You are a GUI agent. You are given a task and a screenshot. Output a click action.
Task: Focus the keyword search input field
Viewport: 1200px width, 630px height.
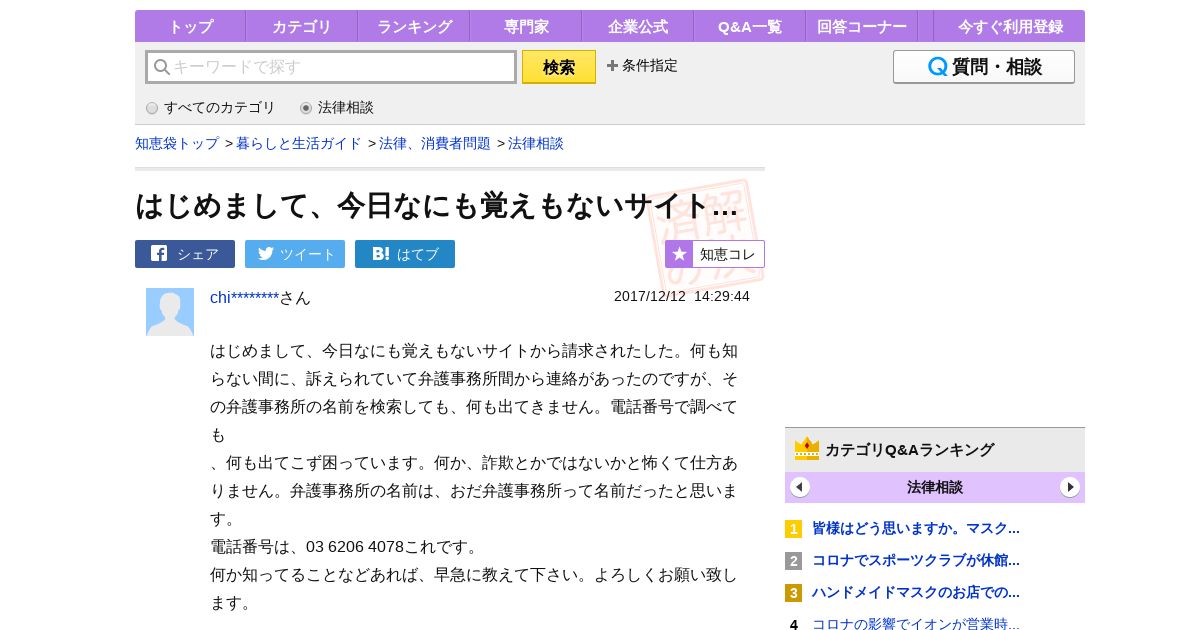click(331, 67)
